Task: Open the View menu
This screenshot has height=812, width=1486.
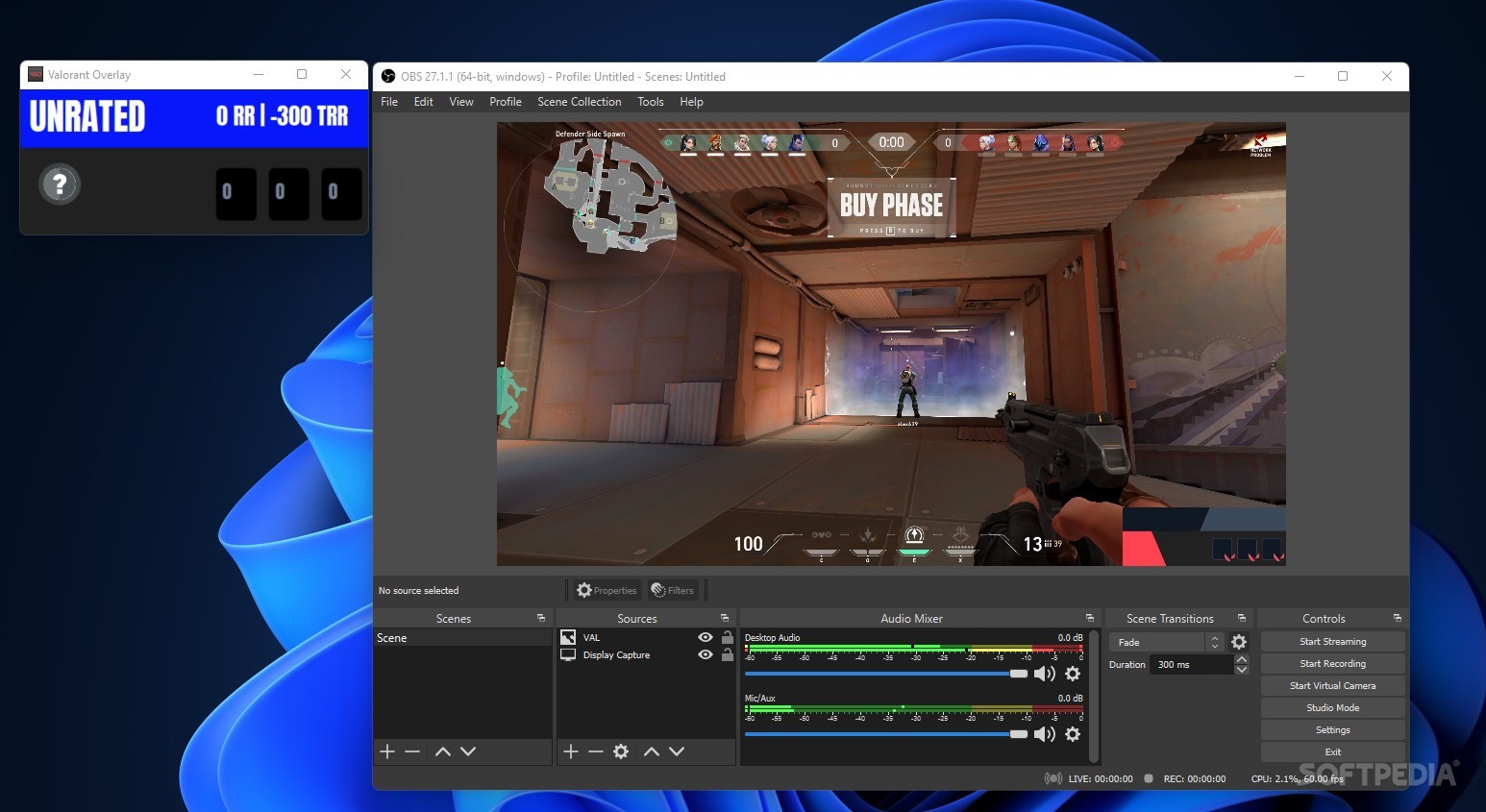Action: [x=461, y=102]
